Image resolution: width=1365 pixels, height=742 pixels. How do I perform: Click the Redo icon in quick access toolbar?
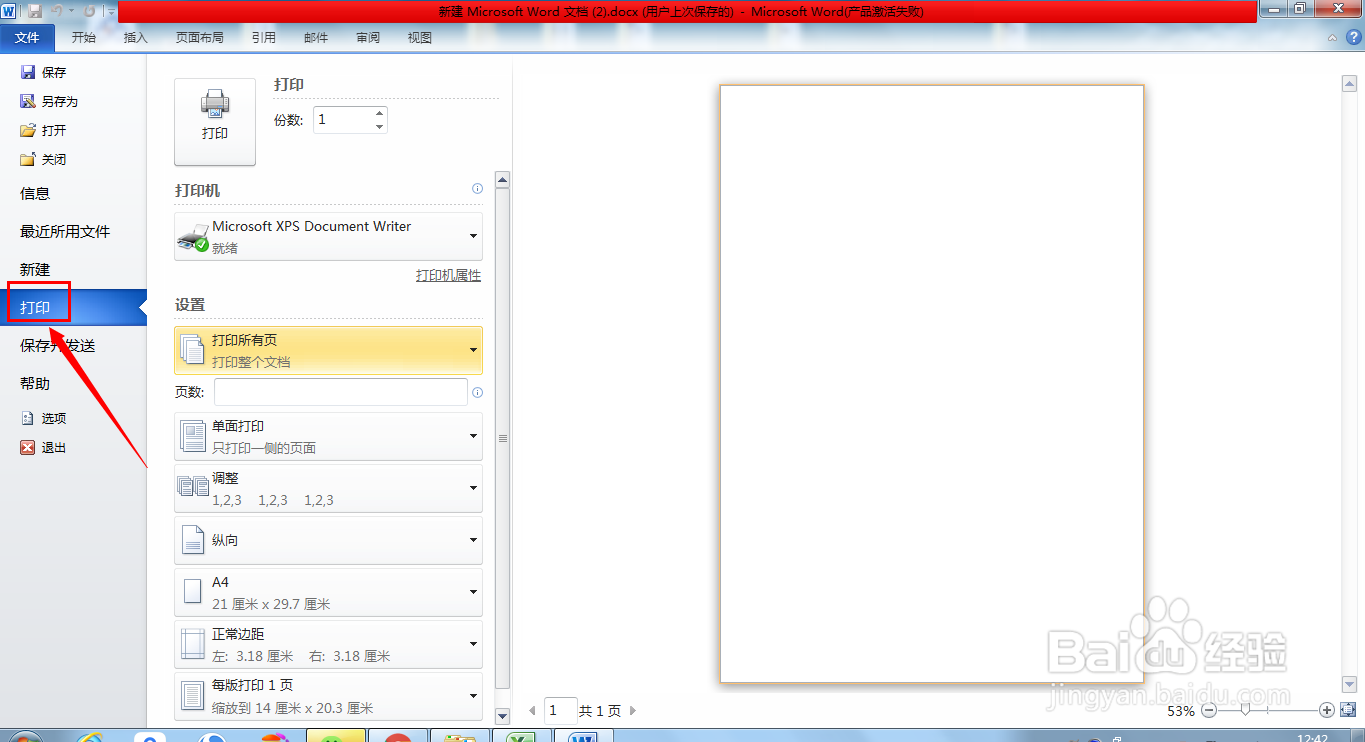coord(89,11)
